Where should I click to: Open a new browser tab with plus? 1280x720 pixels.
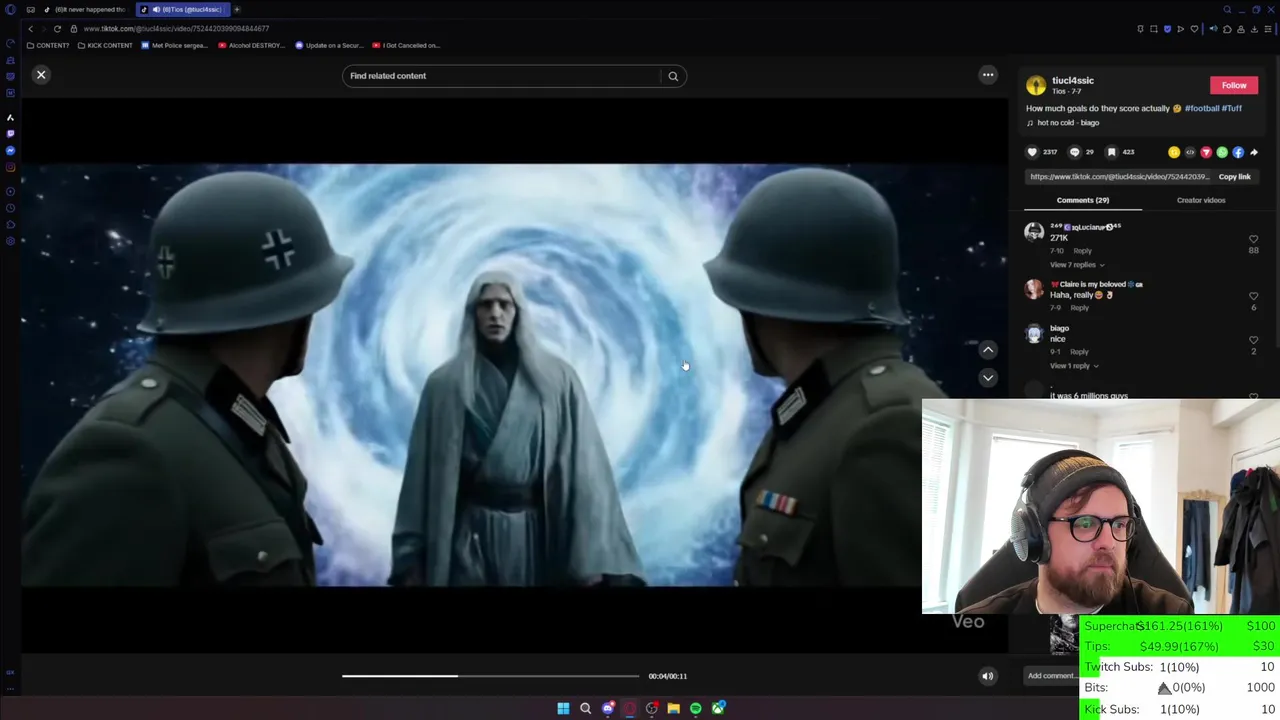237,10
